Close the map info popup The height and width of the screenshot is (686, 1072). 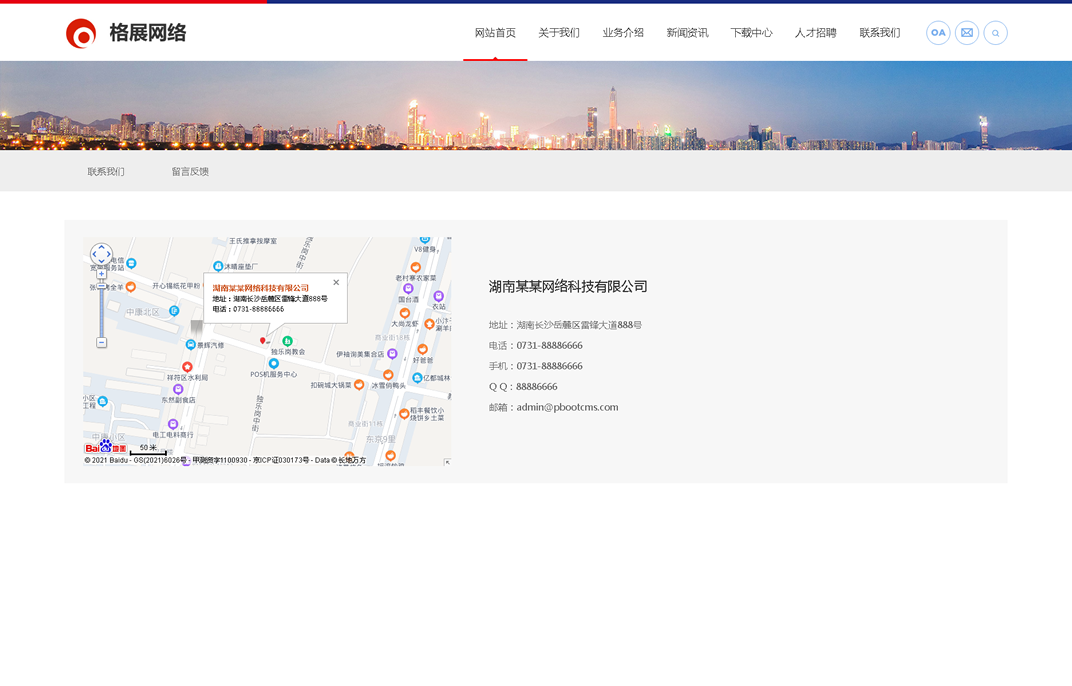pyautogui.click(x=336, y=282)
